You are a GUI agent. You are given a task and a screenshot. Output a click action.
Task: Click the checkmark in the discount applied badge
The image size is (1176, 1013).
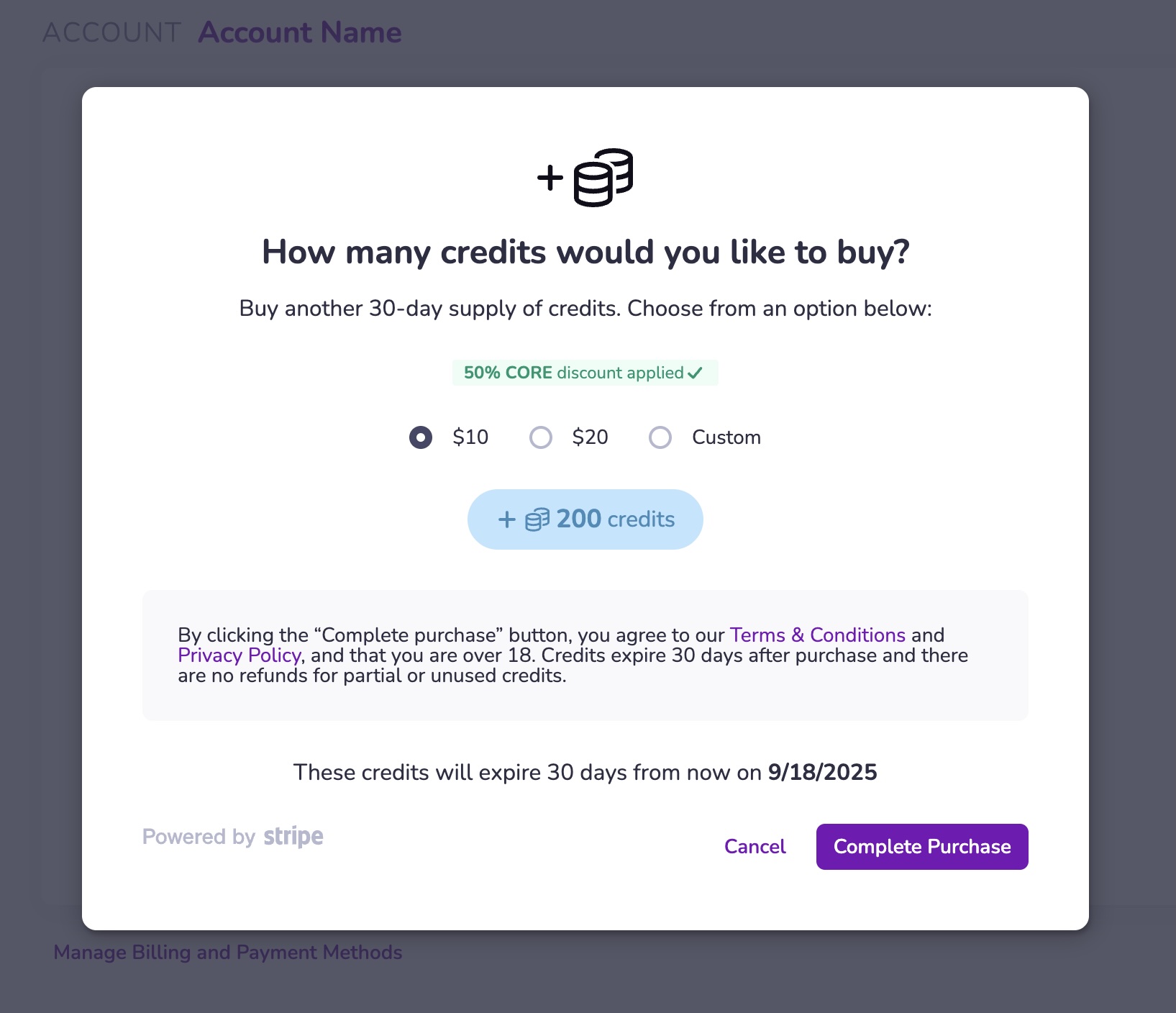click(695, 373)
